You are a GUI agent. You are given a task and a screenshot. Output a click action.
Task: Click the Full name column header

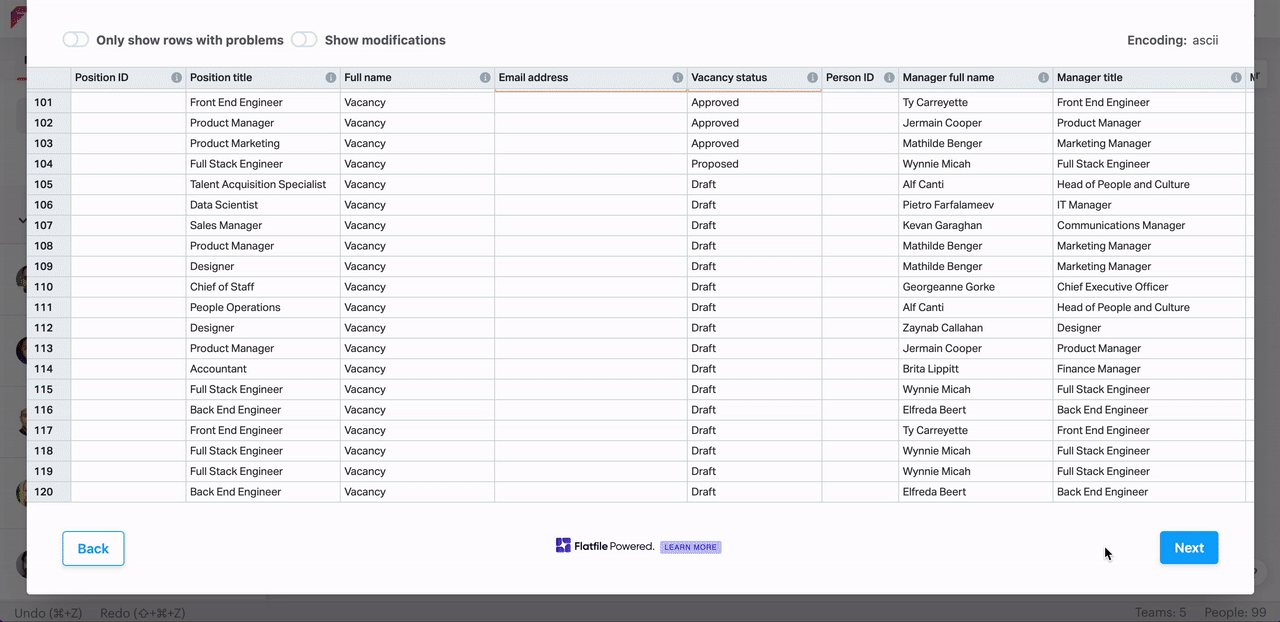click(417, 78)
